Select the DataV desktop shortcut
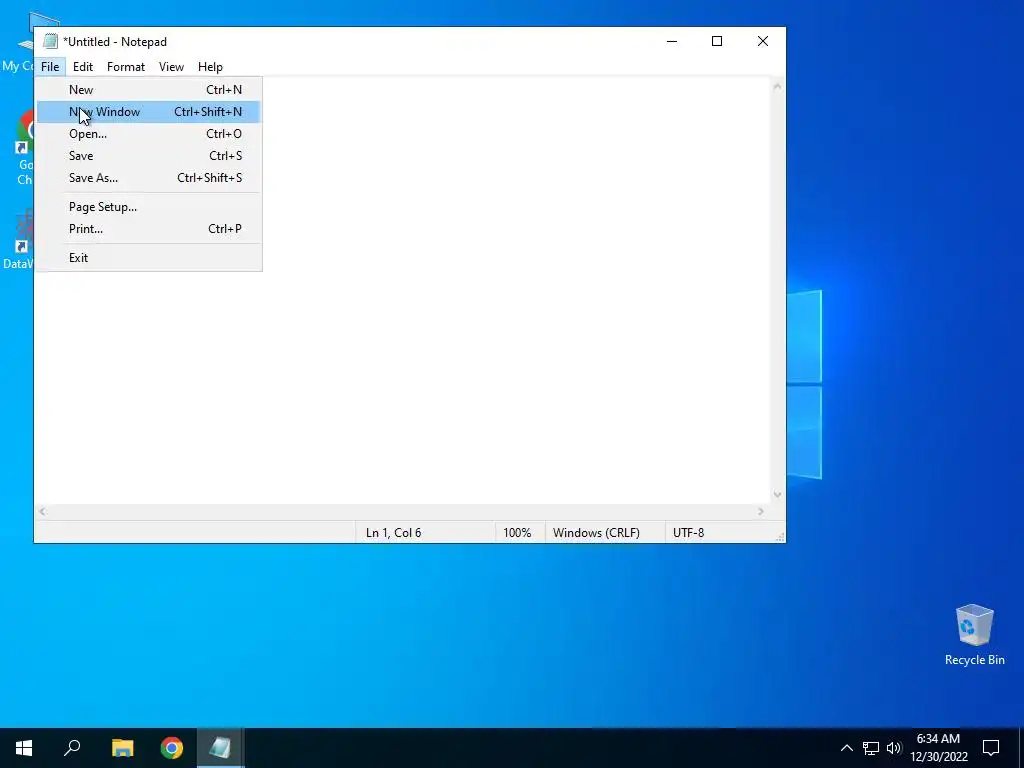 pyautogui.click(x=18, y=239)
